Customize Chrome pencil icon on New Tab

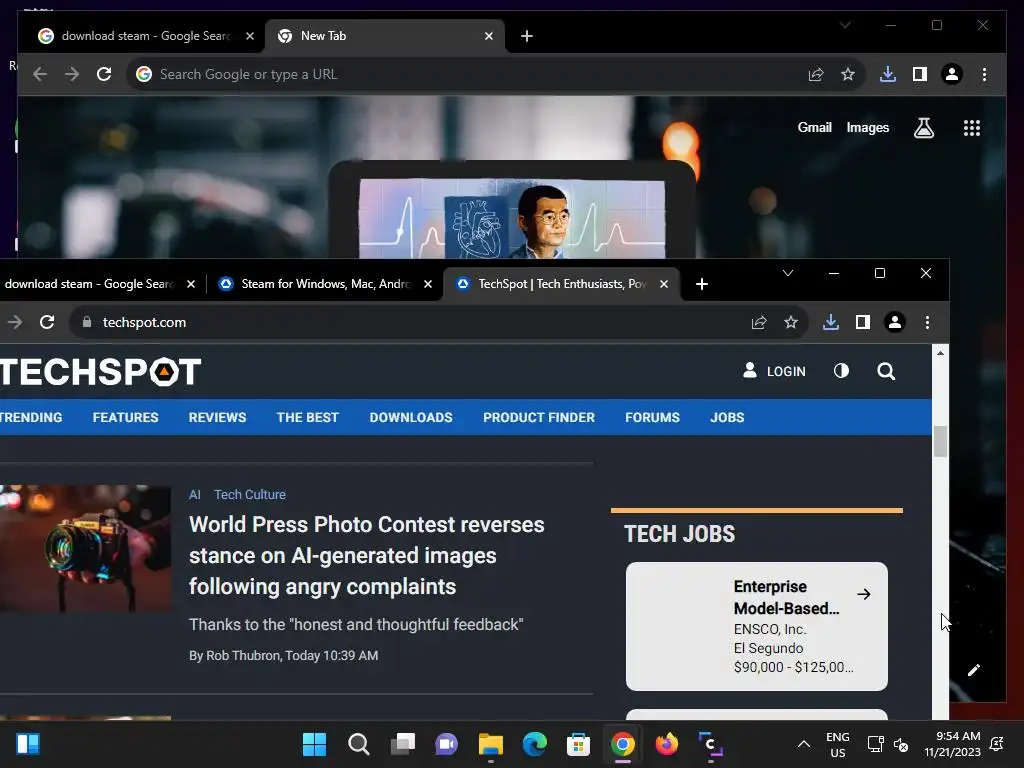(x=974, y=670)
